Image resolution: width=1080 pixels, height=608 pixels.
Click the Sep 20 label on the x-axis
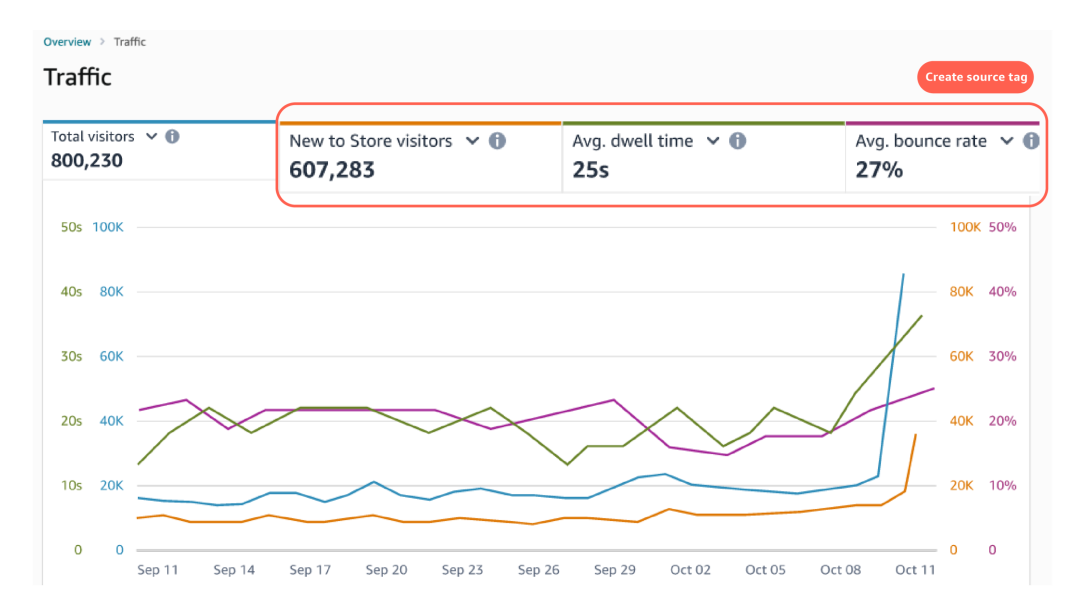tap(386, 570)
